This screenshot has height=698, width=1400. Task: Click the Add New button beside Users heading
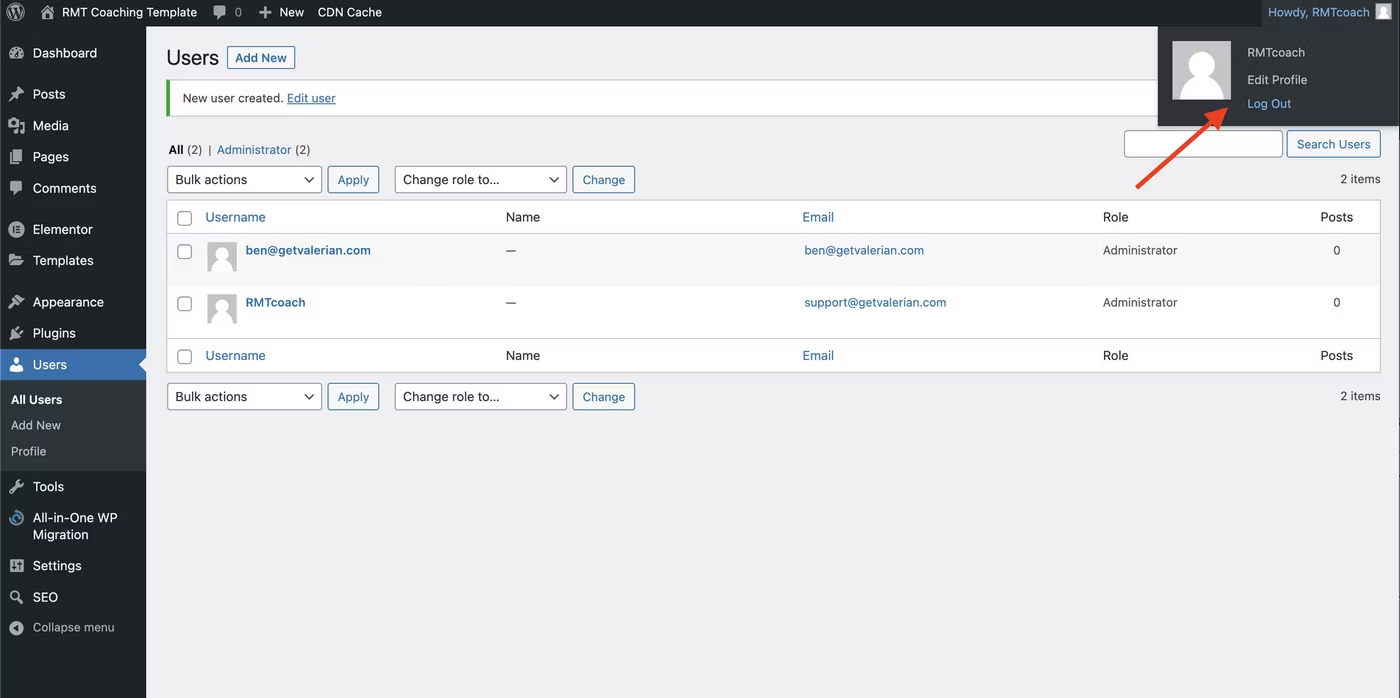pyautogui.click(x=261, y=58)
